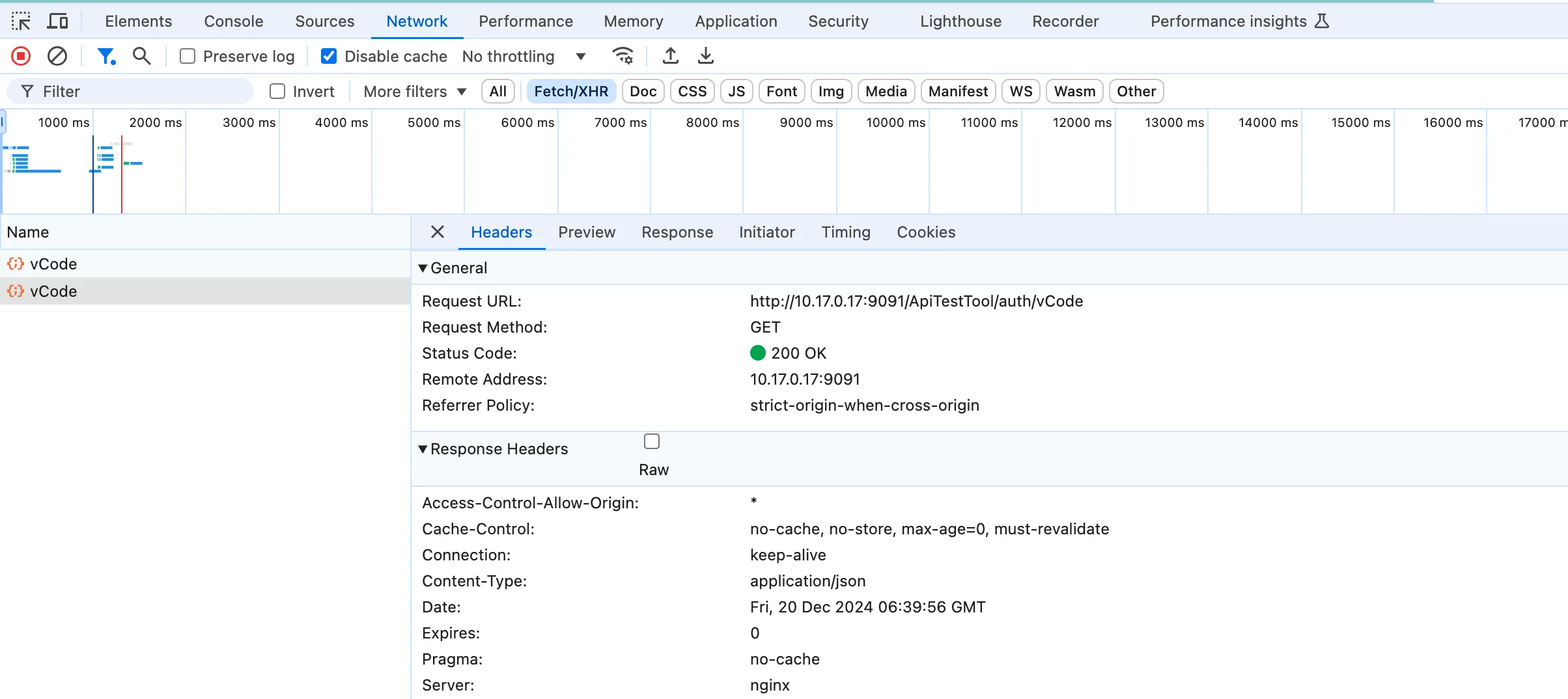1568x699 pixels.
Task: Toggle the Fetch/XHR filter
Action: (x=571, y=91)
